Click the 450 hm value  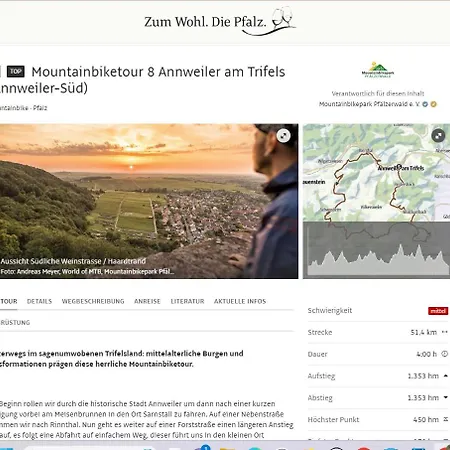click(x=426, y=419)
